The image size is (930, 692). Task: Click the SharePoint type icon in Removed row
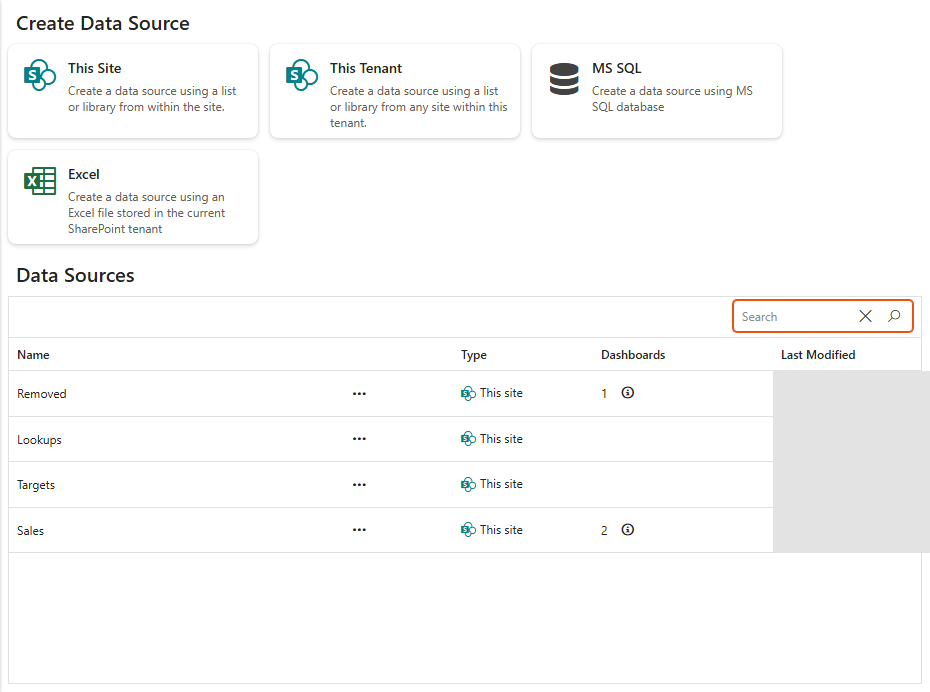coord(468,393)
